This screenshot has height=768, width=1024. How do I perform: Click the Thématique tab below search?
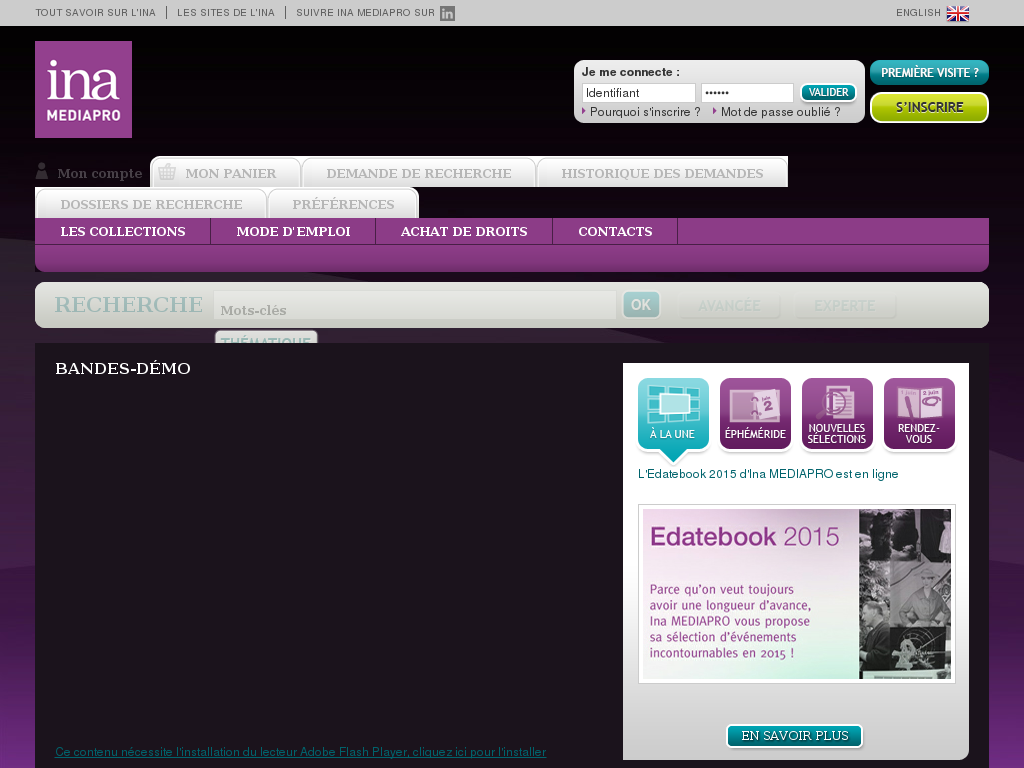(x=266, y=338)
